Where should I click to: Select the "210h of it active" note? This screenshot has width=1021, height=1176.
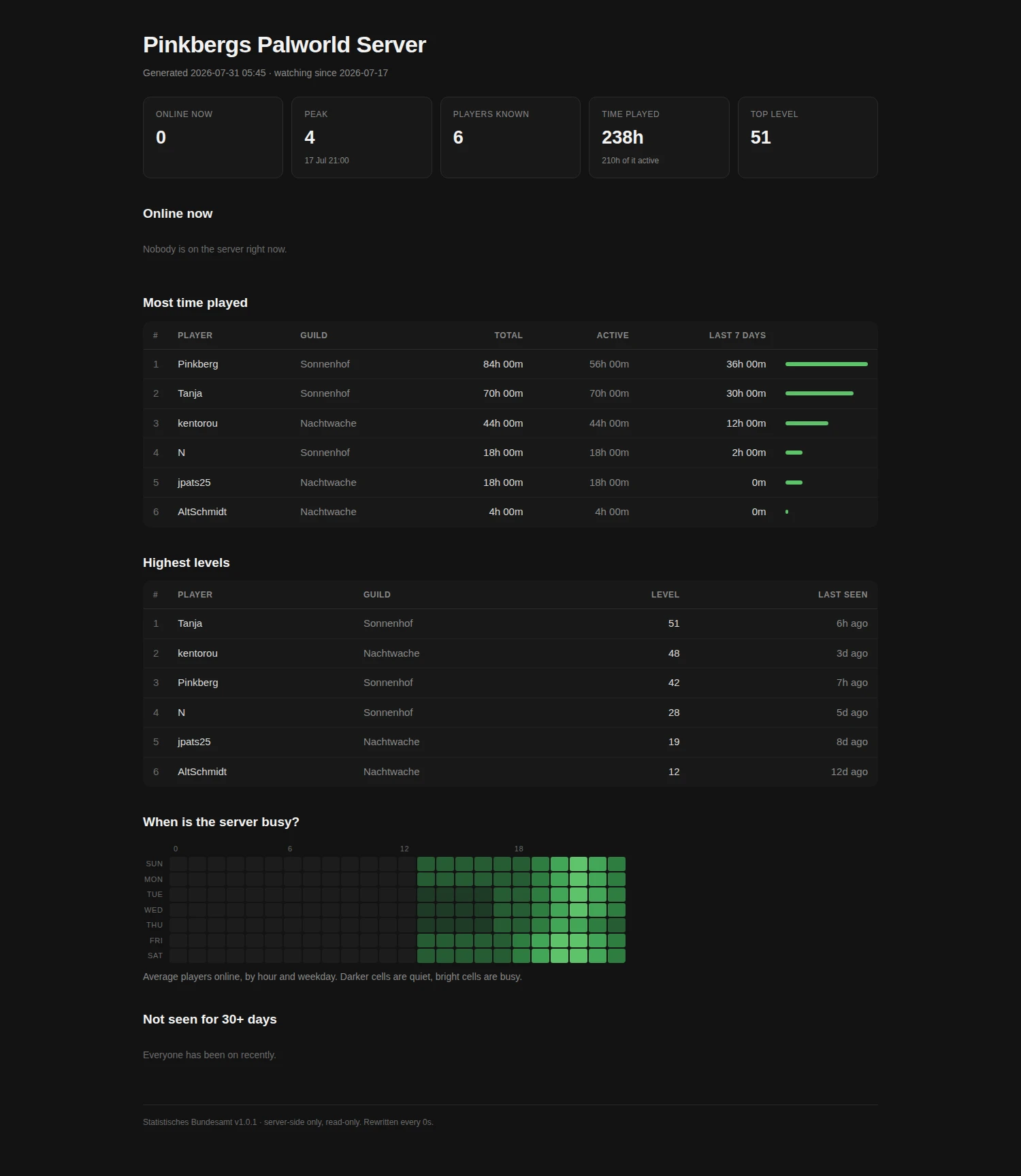(x=630, y=161)
